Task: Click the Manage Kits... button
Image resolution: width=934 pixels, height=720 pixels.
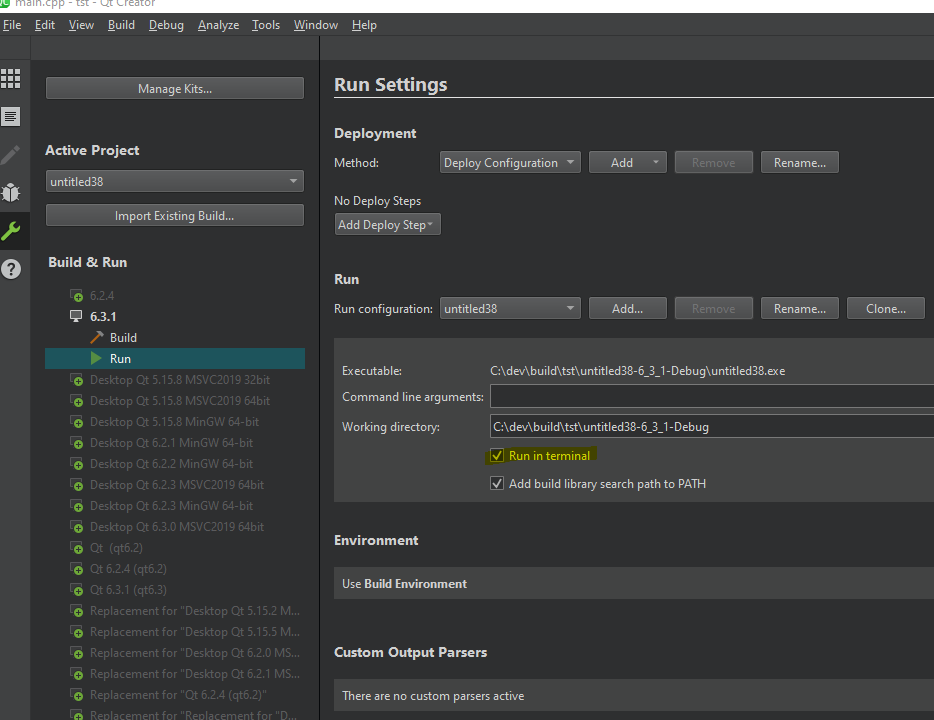Action: [175, 89]
